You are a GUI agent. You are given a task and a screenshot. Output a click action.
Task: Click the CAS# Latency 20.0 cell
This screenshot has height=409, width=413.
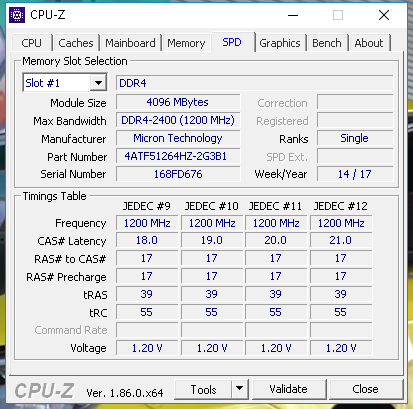276,240
